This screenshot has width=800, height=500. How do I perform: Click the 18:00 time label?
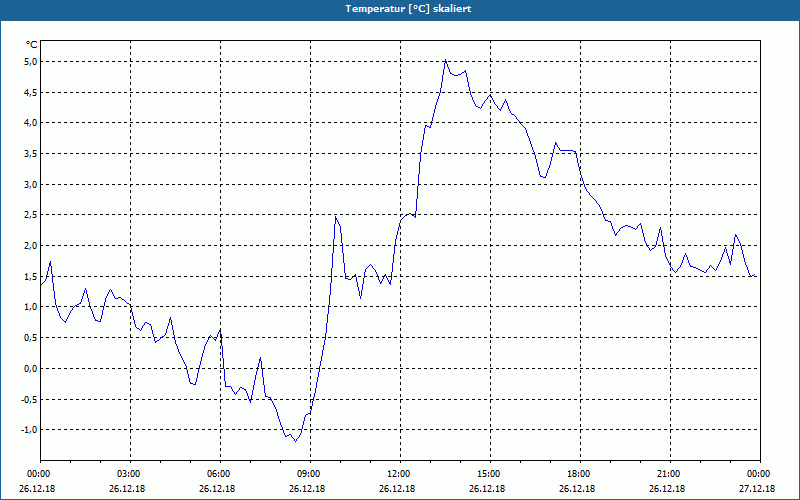click(581, 474)
